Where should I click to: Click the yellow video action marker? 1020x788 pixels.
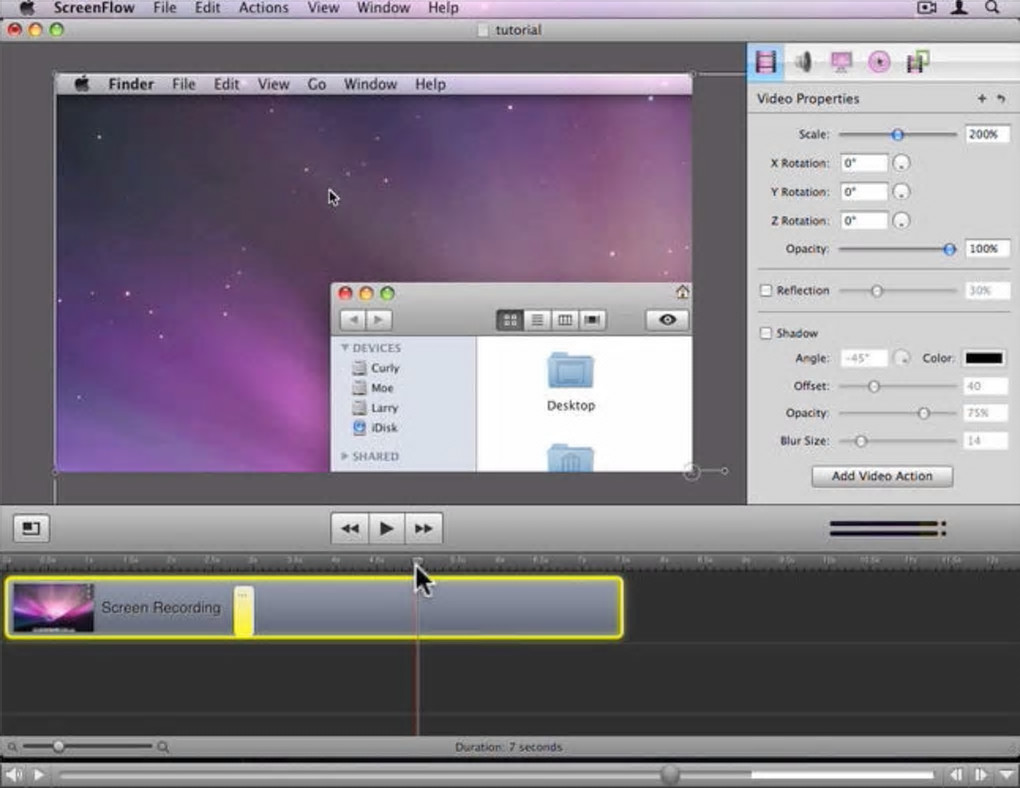244,610
